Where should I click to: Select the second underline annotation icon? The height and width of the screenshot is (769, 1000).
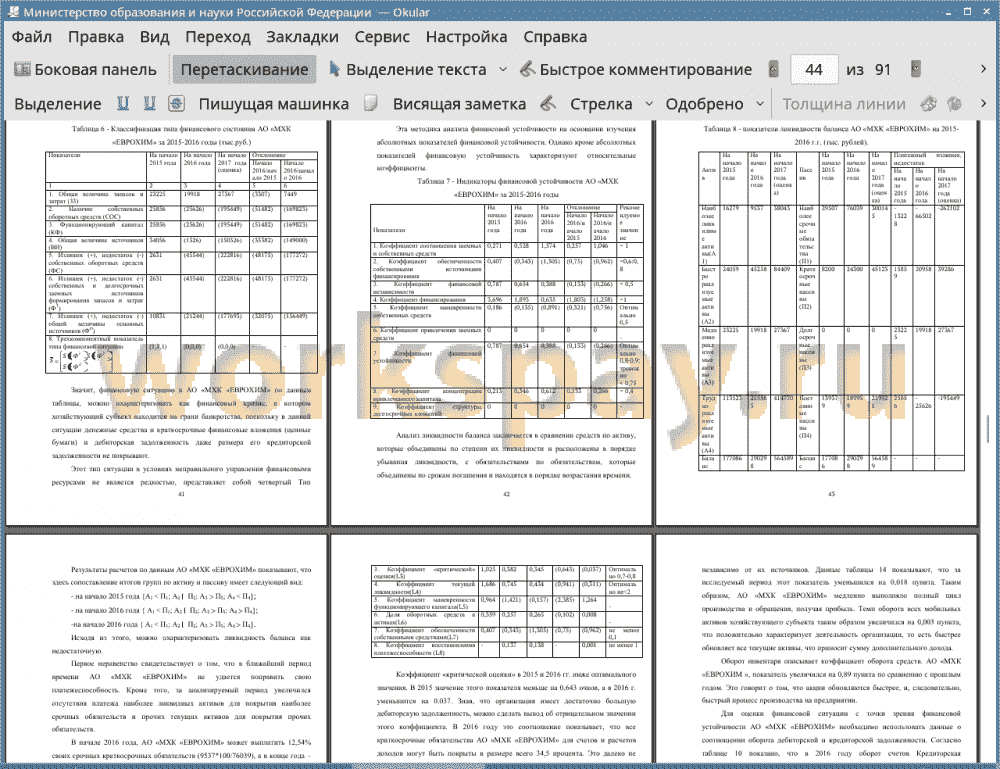point(150,104)
